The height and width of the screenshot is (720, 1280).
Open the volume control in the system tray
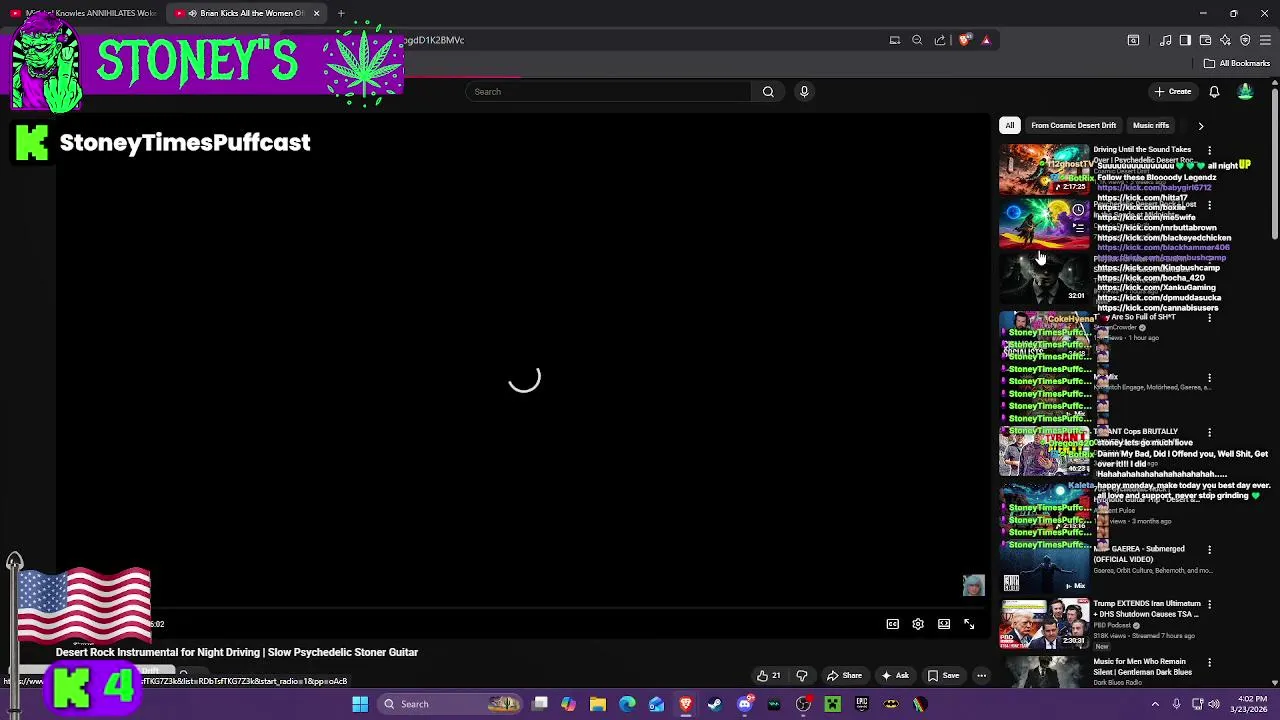[x=1214, y=704]
